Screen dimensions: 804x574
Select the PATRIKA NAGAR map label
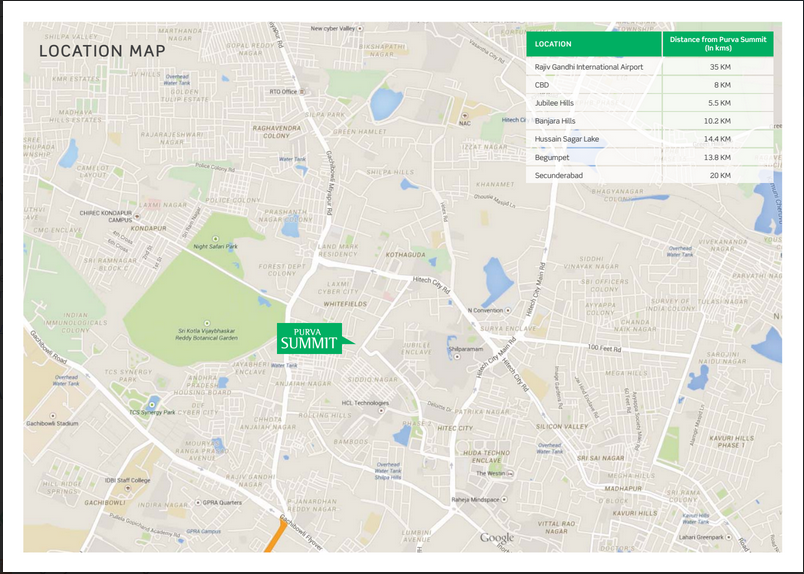pos(482,412)
